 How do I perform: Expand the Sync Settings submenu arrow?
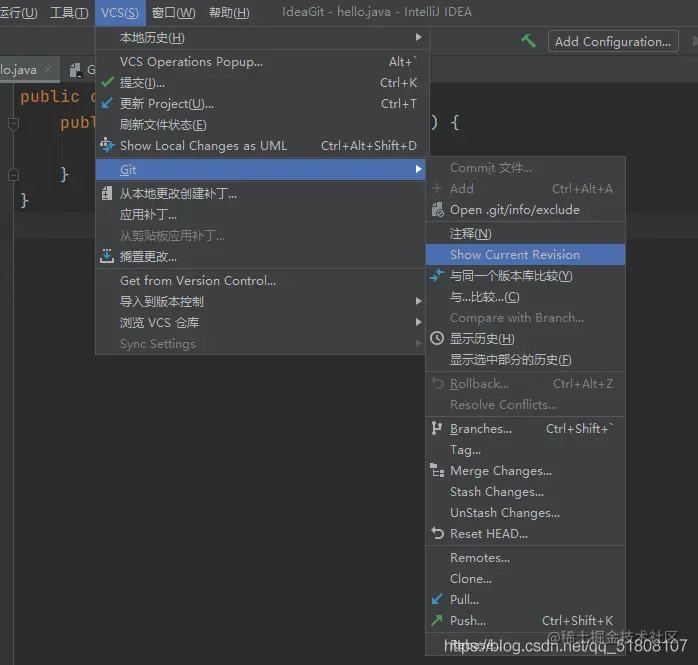(418, 343)
